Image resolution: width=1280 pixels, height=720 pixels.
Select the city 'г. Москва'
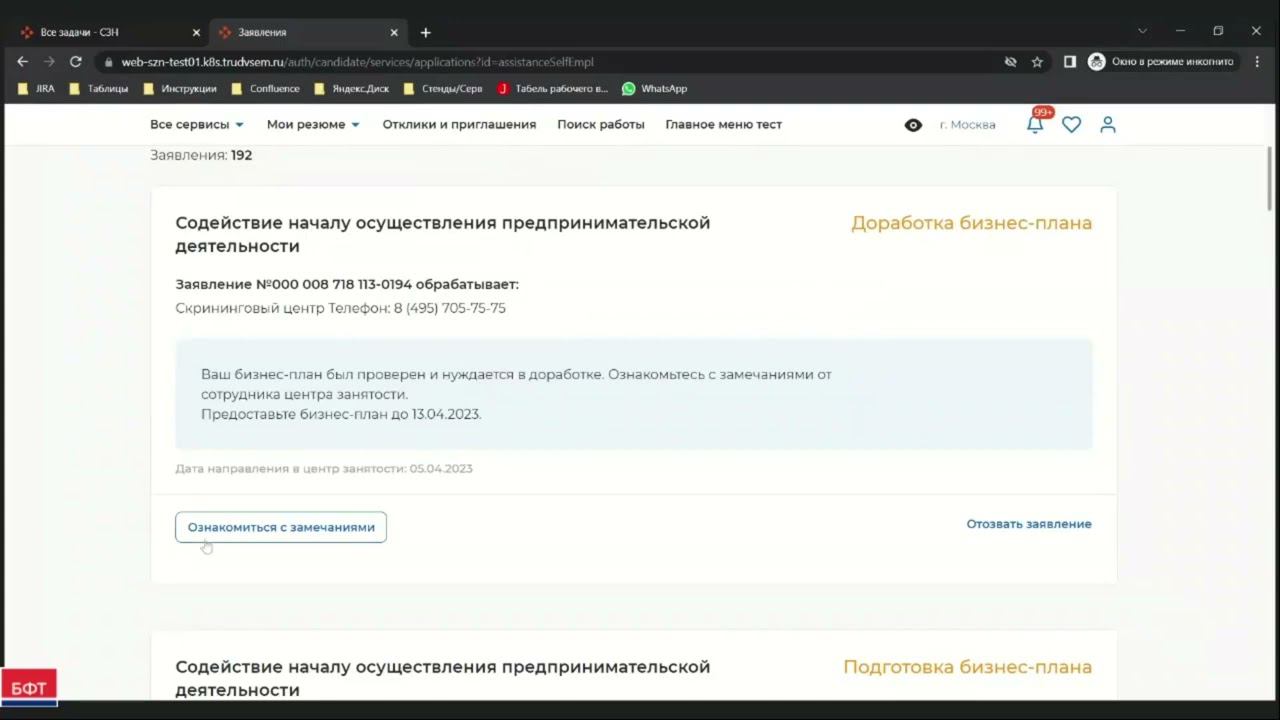coord(967,125)
